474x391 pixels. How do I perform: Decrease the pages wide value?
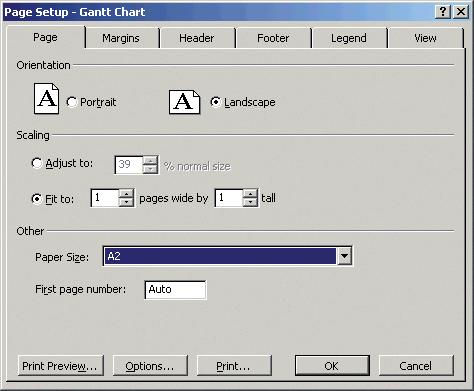click(126, 202)
